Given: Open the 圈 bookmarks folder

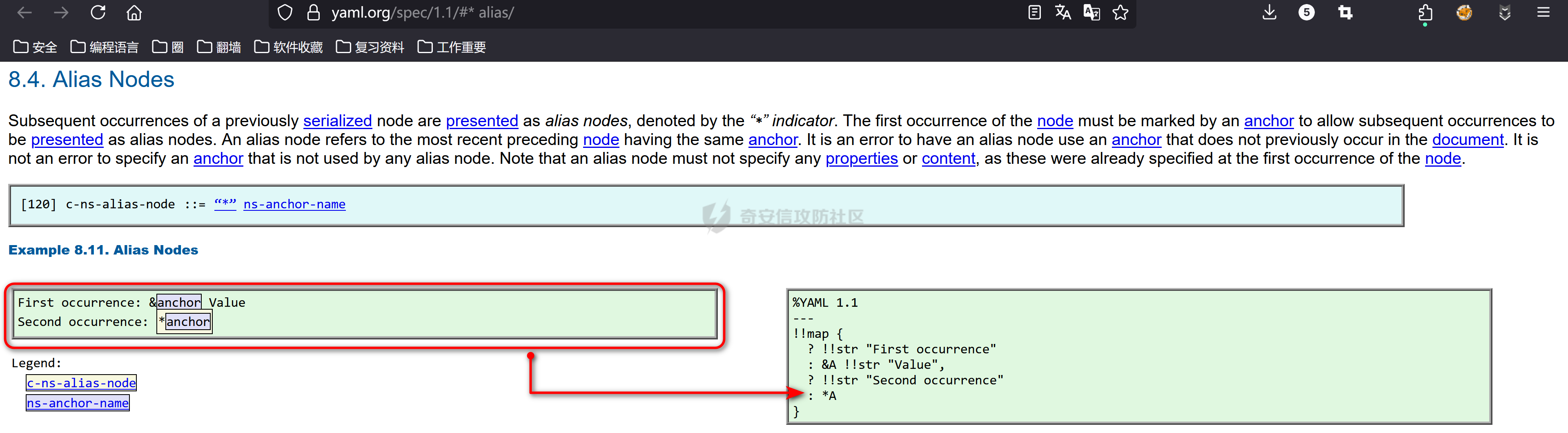Looking at the screenshot, I should (x=168, y=47).
